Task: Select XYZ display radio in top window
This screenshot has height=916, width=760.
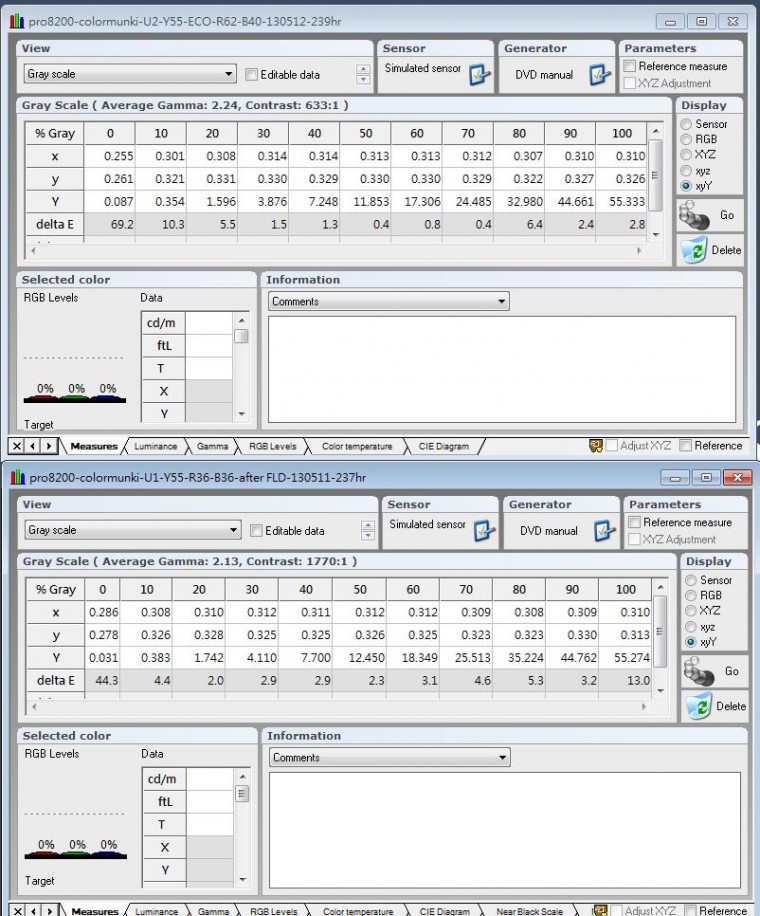Action: tap(686, 155)
